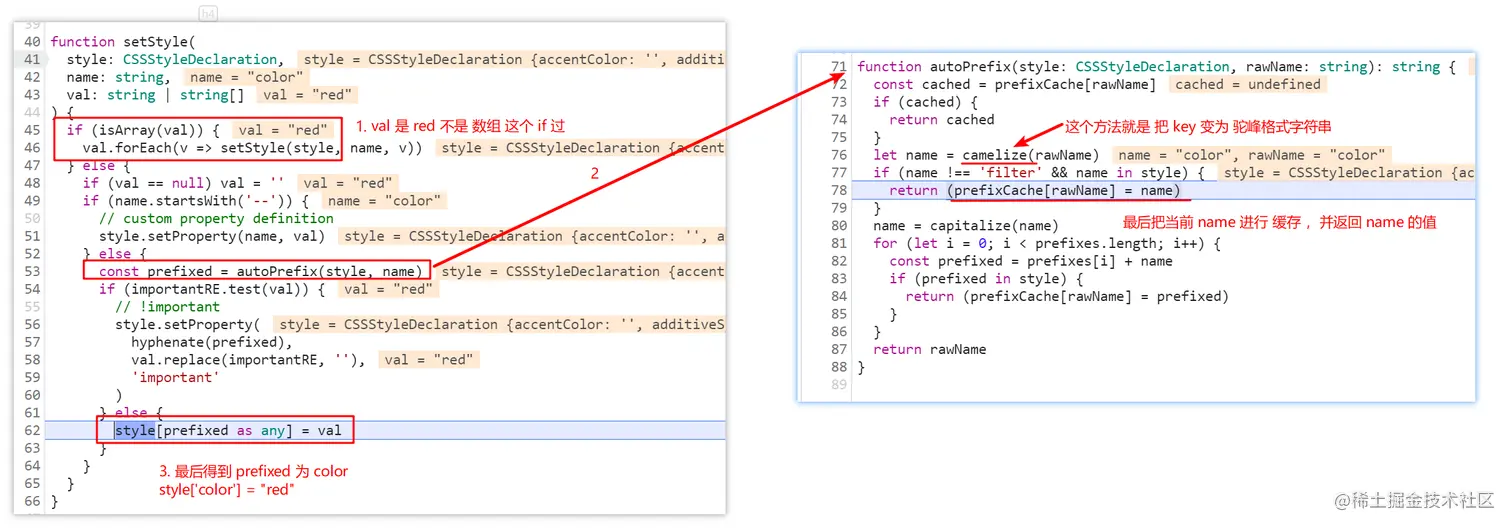Click the "return cached" statement
Screen dimensions: 1512x528
[x=942, y=120]
